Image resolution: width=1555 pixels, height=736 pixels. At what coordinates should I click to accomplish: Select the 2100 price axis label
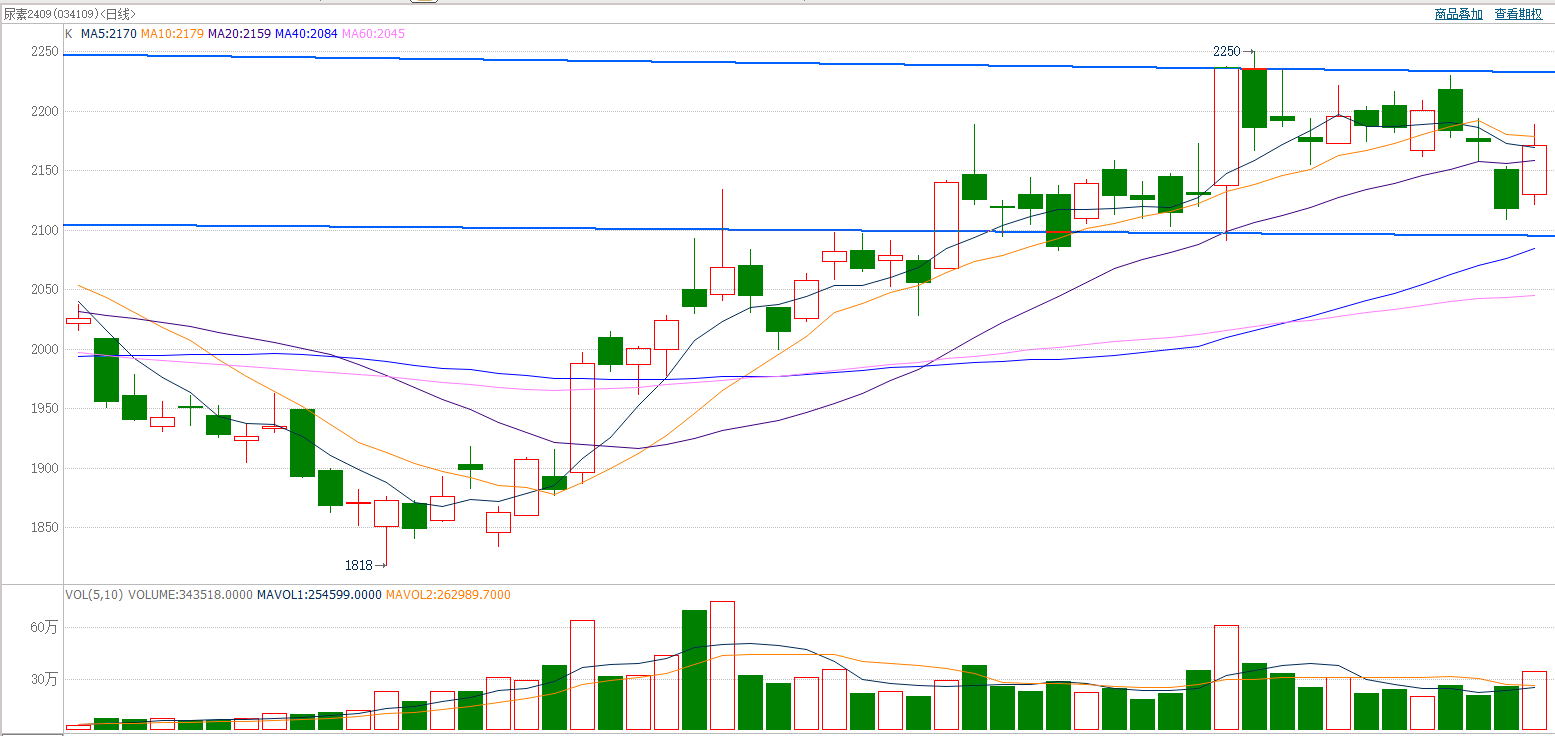tap(45, 231)
